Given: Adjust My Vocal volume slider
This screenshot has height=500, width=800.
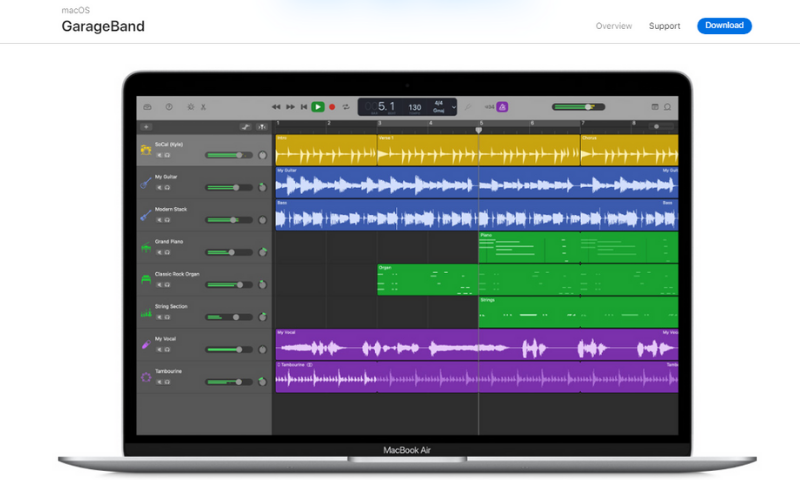Looking at the screenshot, I should click(x=229, y=349).
